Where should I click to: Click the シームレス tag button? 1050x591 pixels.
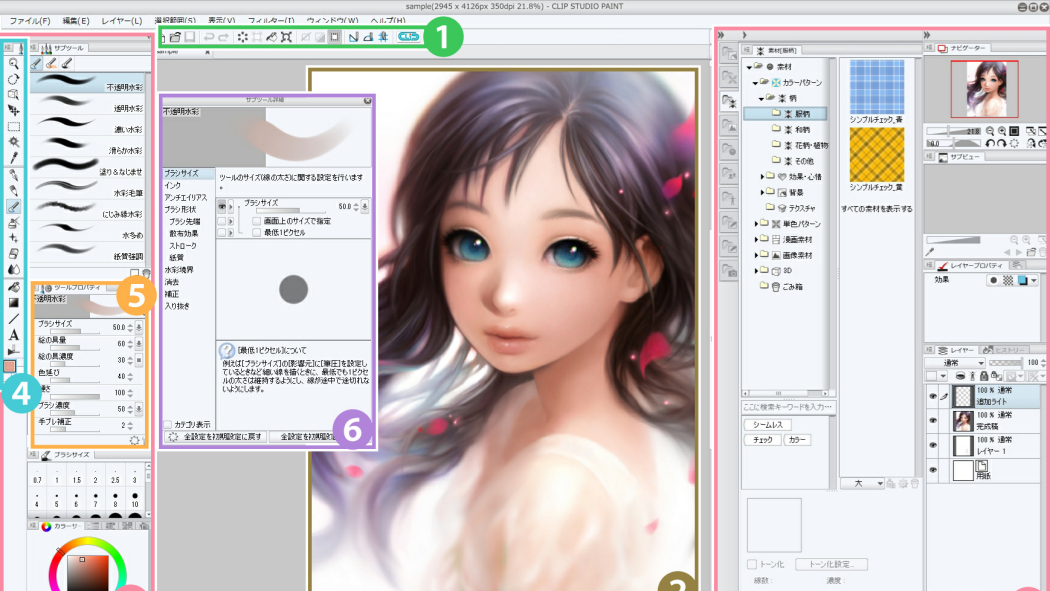click(x=767, y=424)
